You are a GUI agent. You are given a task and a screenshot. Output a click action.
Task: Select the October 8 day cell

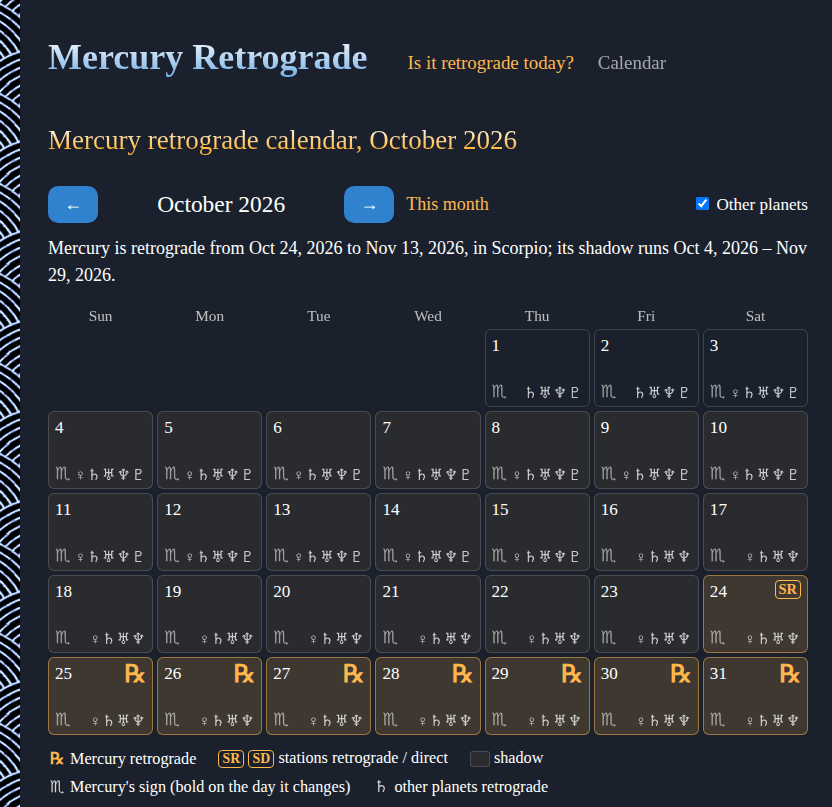[x=537, y=450]
